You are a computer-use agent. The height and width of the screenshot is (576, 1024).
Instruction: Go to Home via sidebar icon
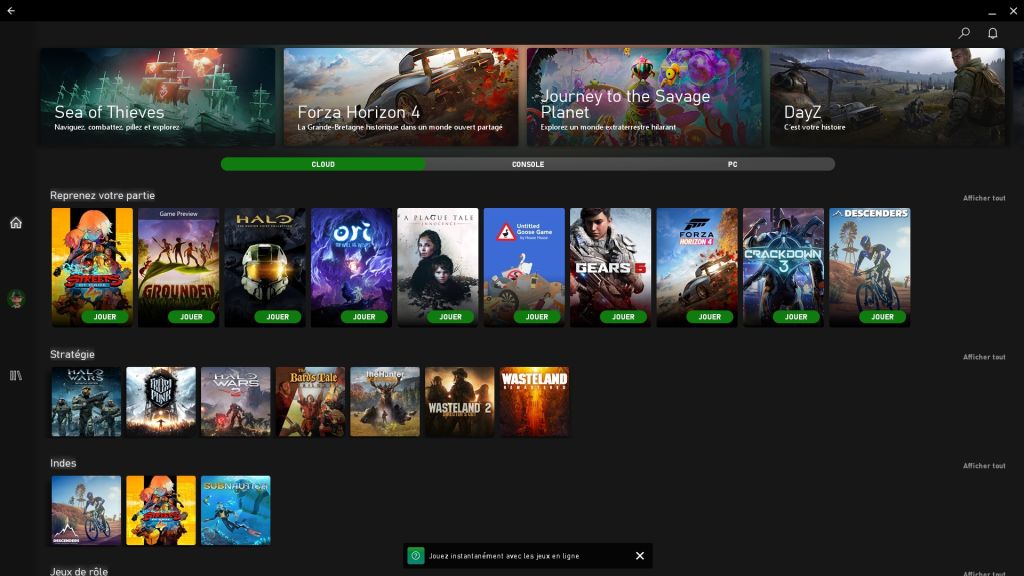click(16, 223)
